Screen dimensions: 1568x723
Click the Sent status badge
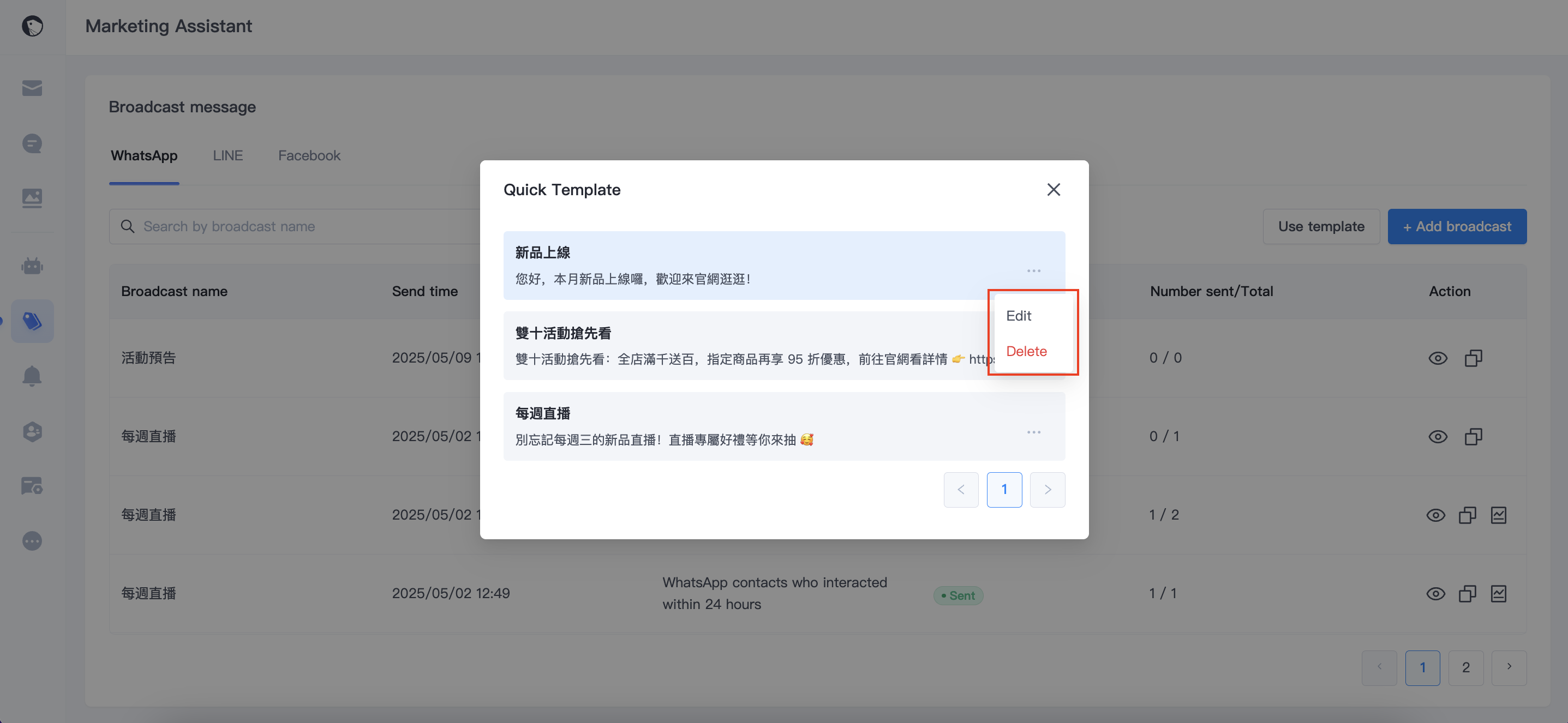958,595
